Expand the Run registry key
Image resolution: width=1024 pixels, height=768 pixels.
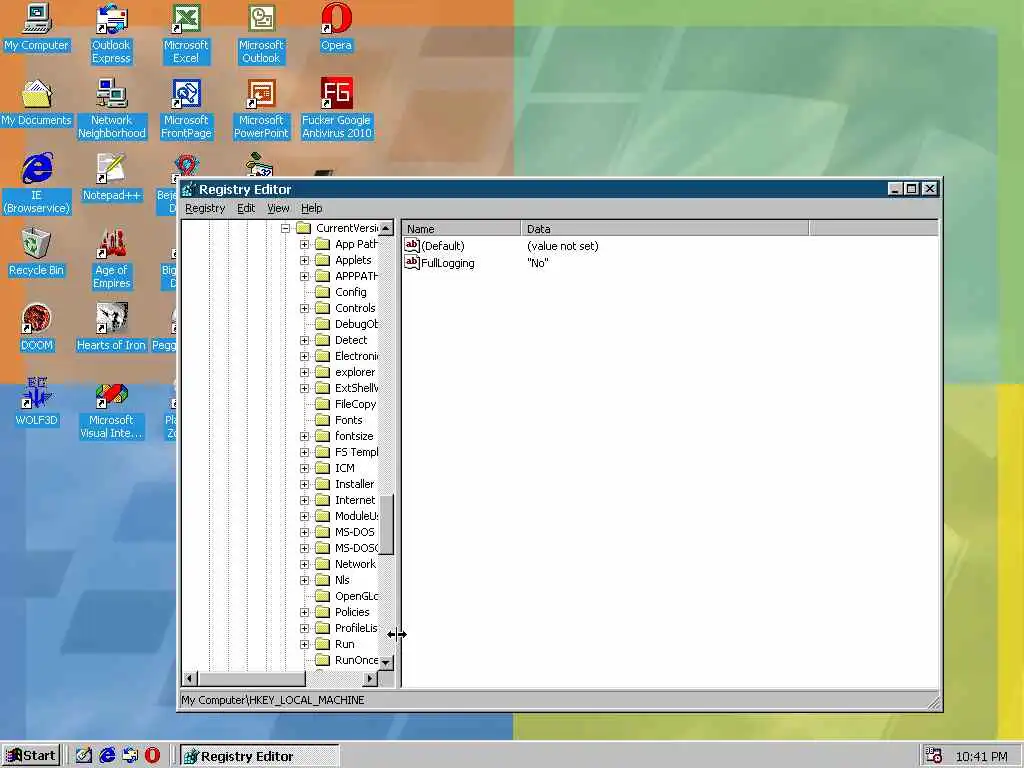pos(304,644)
